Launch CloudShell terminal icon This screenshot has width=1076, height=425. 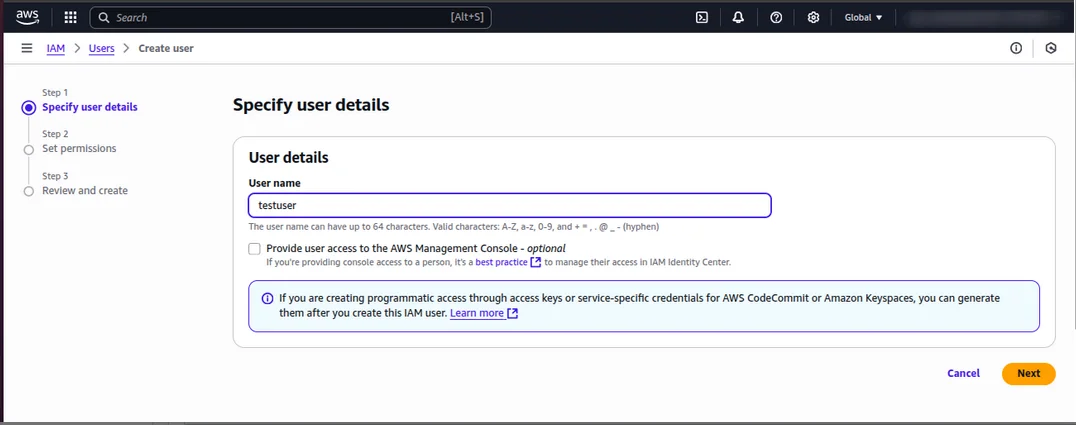702,17
